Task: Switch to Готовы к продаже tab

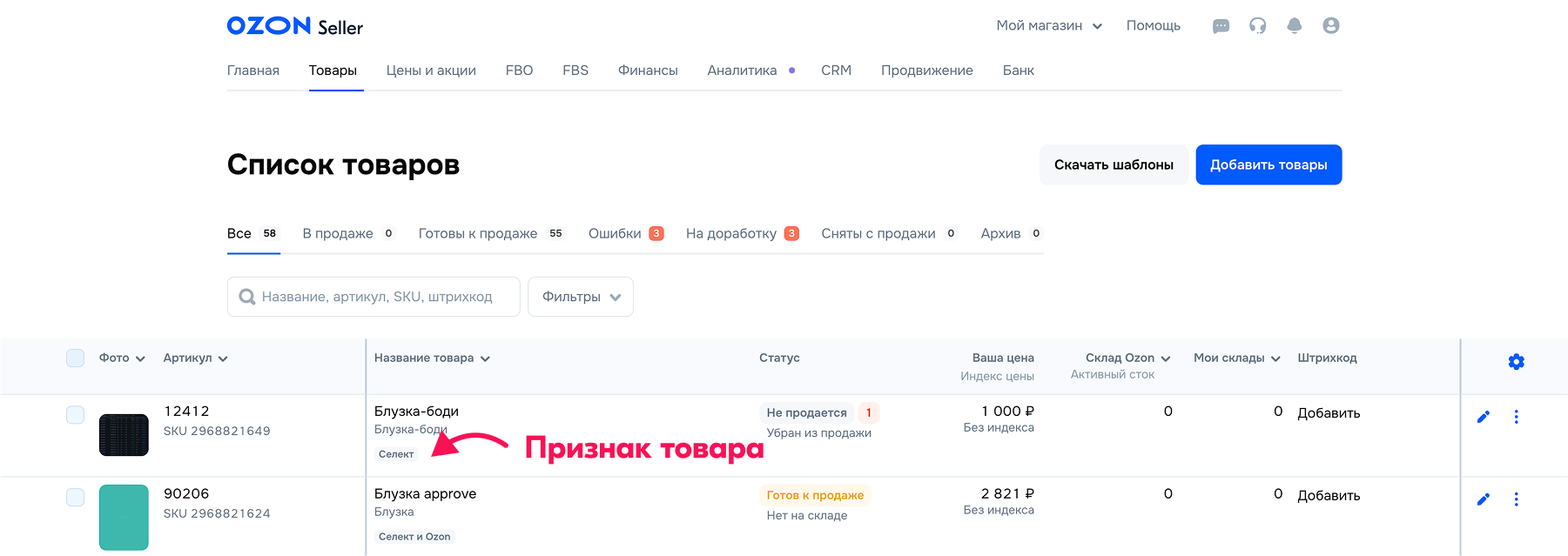Action: tap(492, 233)
